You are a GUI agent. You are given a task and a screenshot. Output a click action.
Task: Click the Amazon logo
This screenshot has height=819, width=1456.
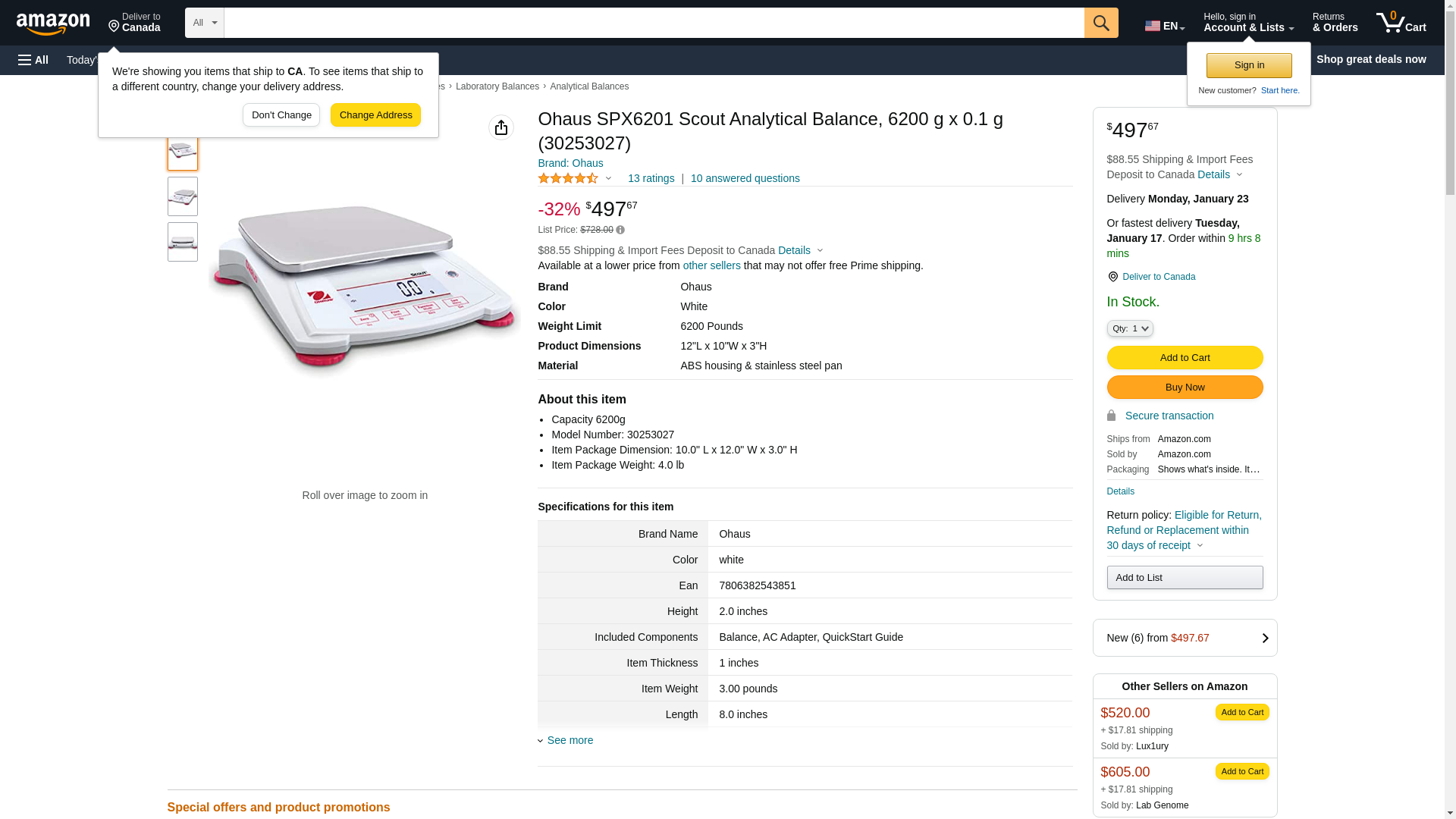coord(53,24)
